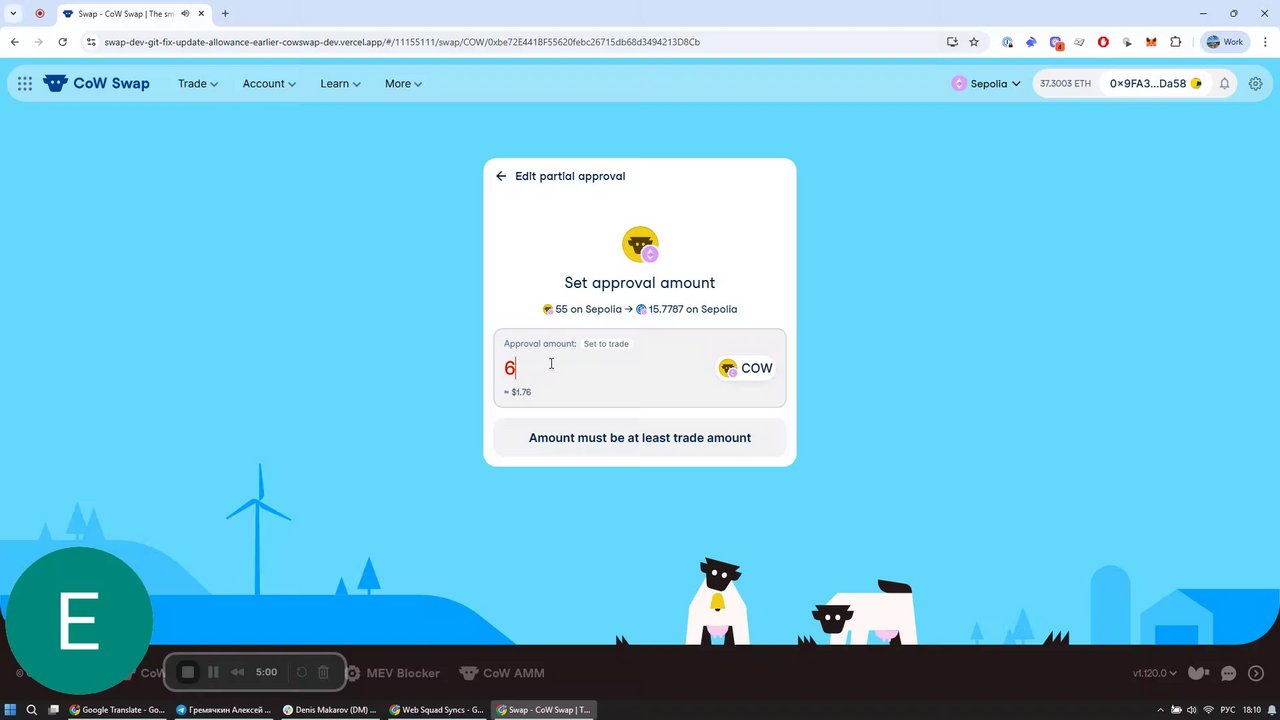Open the Learn dropdown menu

coord(340,84)
